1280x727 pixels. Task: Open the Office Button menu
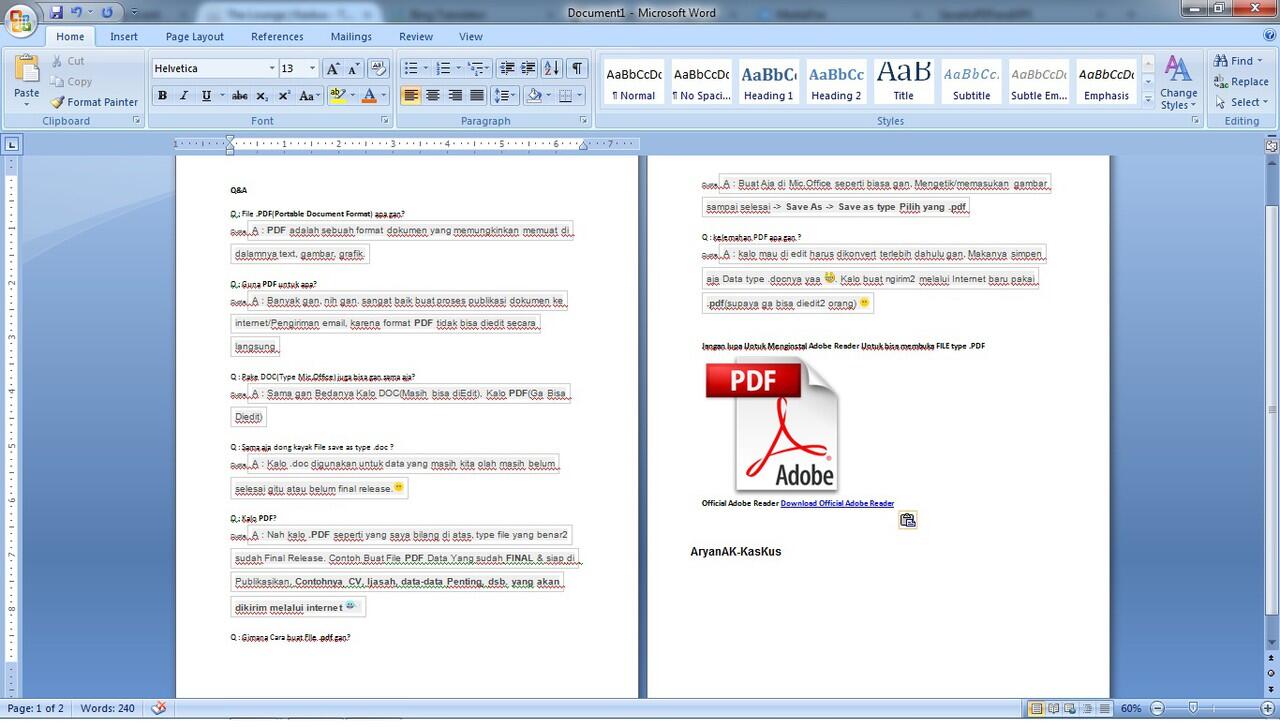[20, 20]
